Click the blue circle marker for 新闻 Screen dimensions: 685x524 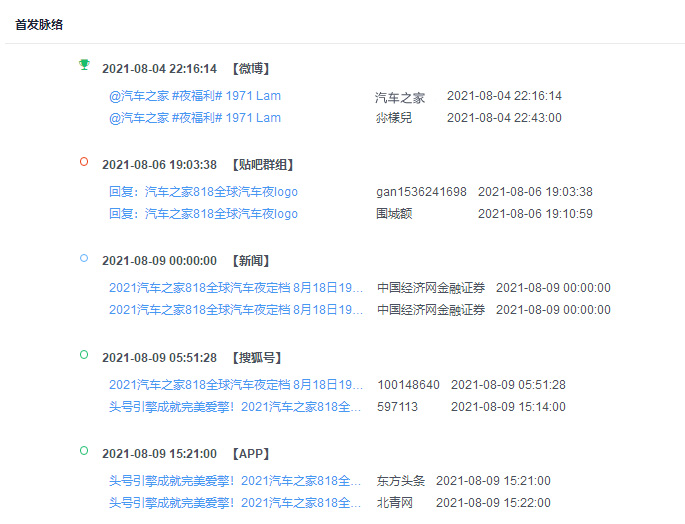pyautogui.click(x=84, y=258)
